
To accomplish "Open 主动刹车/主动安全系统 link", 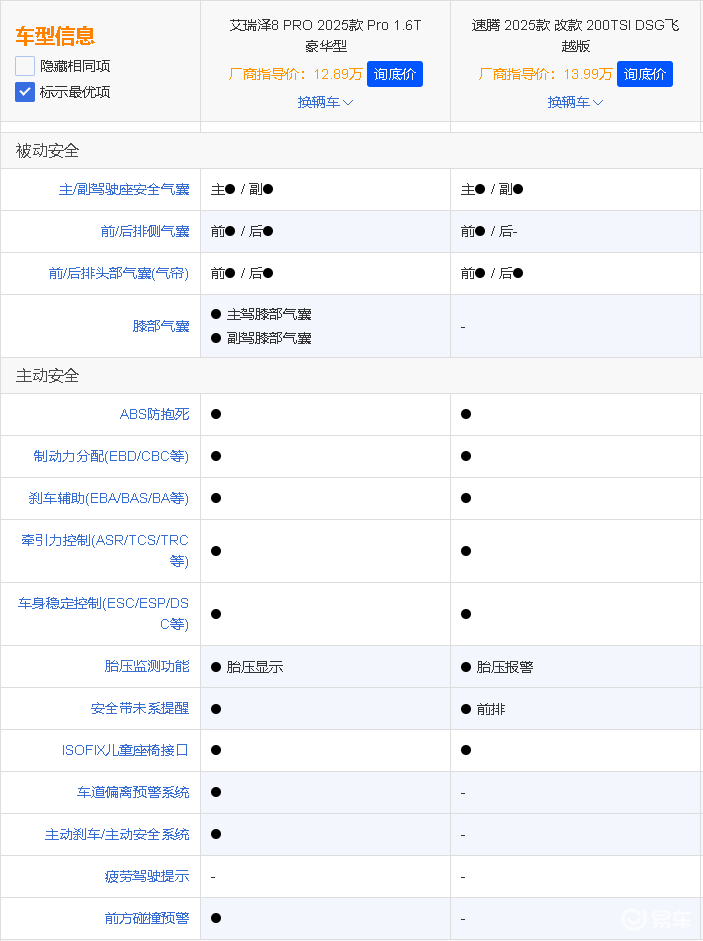I will (117, 834).
